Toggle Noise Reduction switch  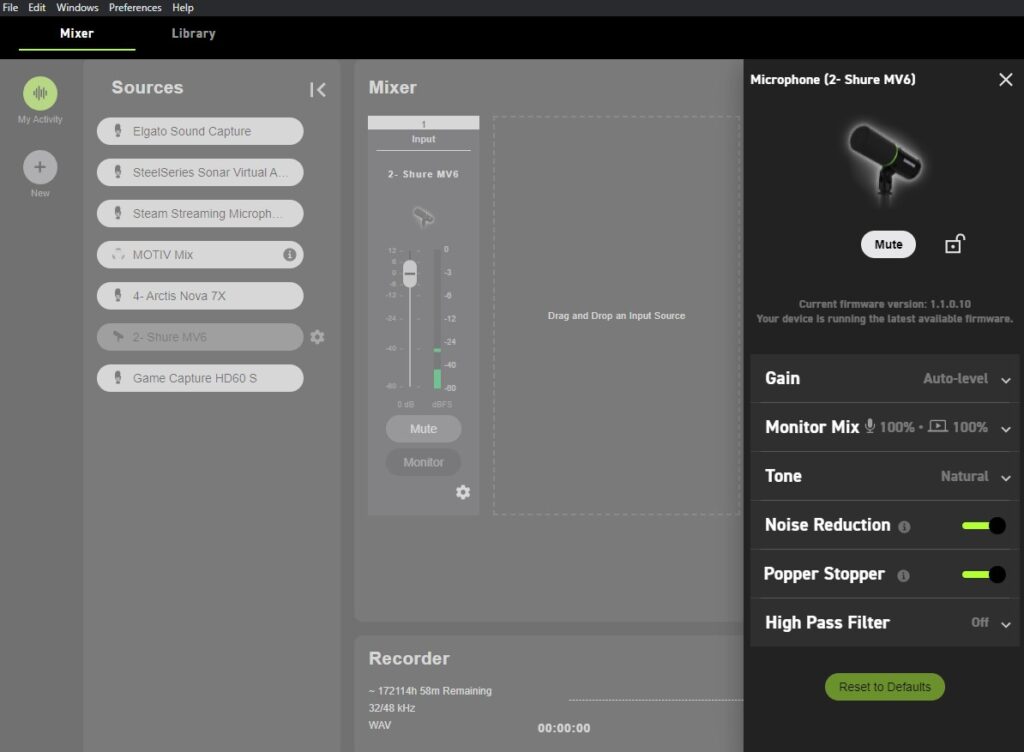[x=984, y=525]
